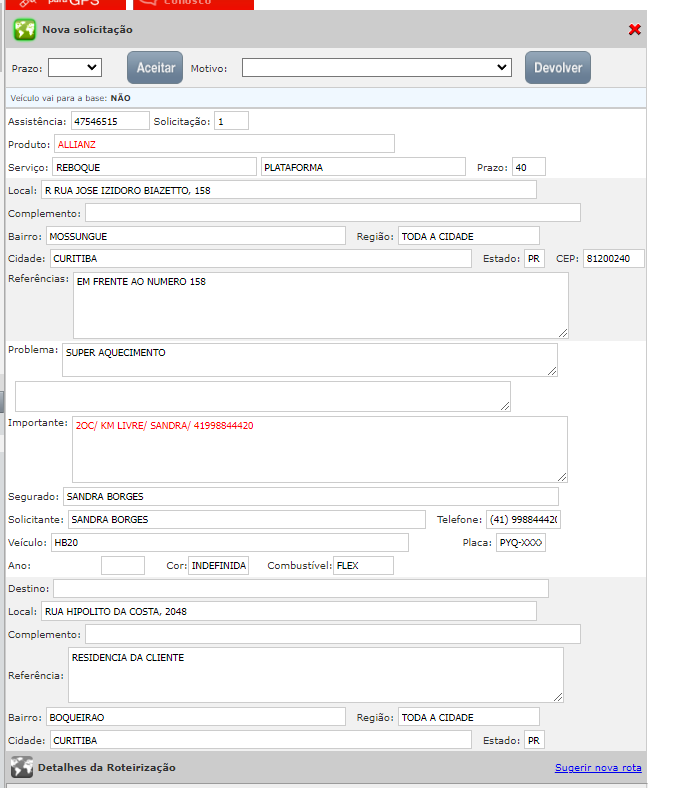Screen dimensions: 673x788
Task: Click into the Importante notes area
Action: tap(319, 449)
